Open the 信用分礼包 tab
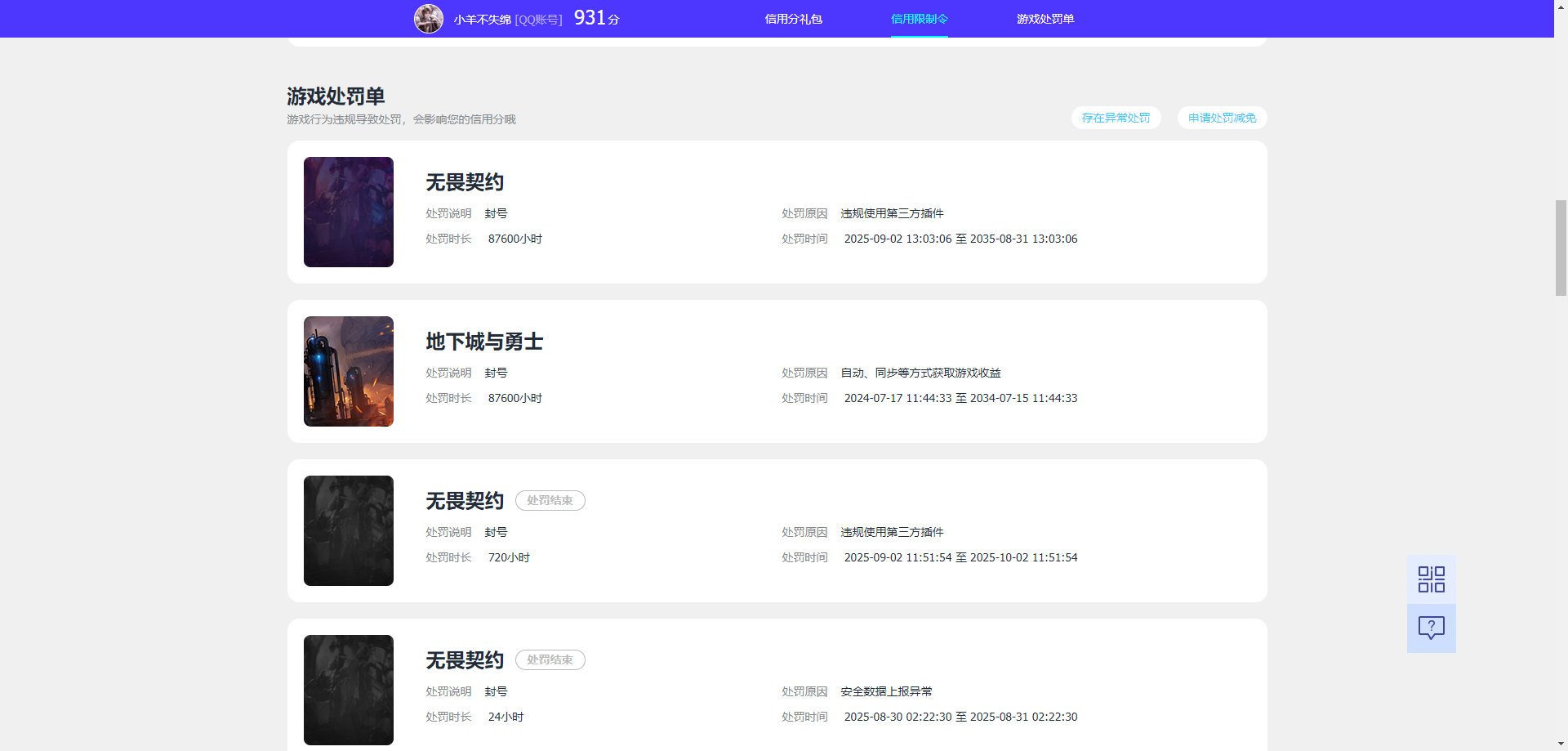The width and height of the screenshot is (1568, 751). (x=794, y=19)
